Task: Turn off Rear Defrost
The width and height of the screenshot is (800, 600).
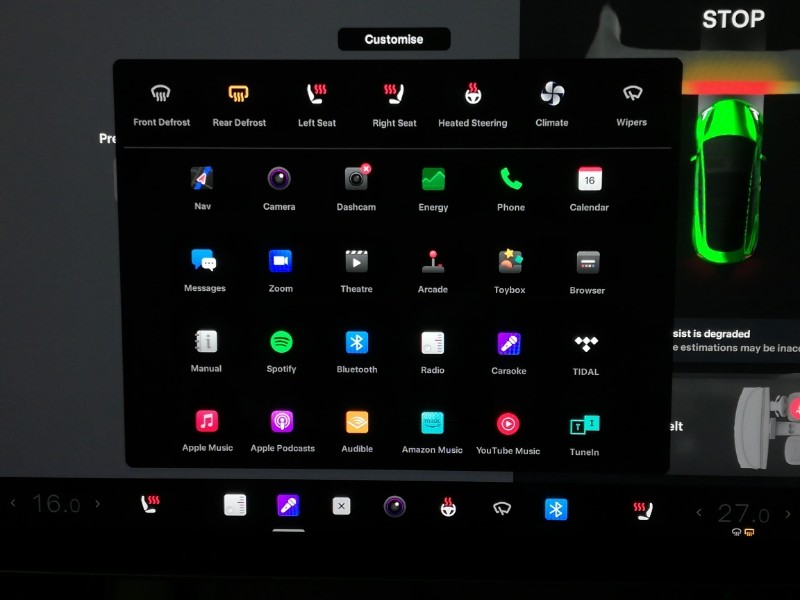Action: pyautogui.click(x=239, y=95)
